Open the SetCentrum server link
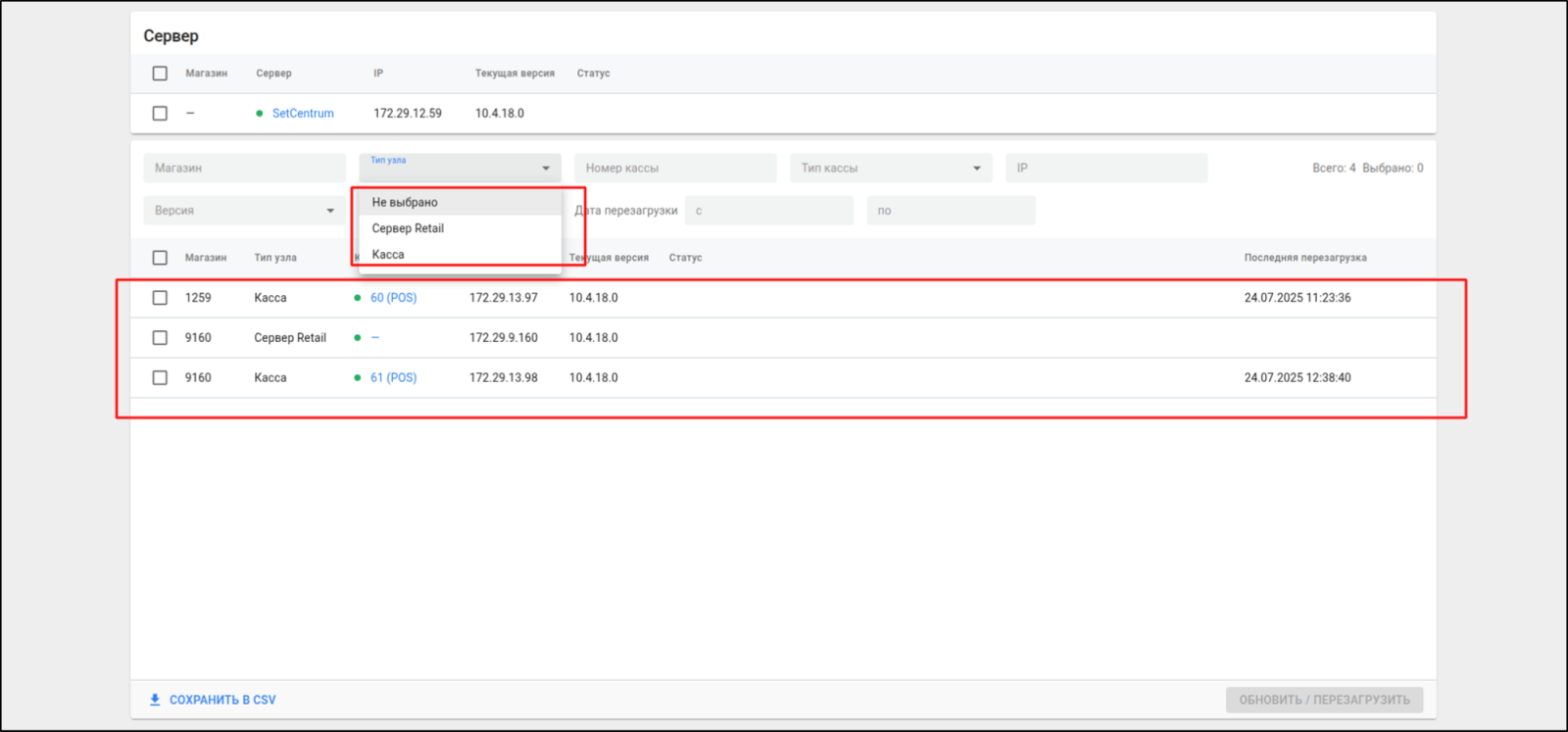Viewport: 1568px width, 732px height. pos(303,114)
